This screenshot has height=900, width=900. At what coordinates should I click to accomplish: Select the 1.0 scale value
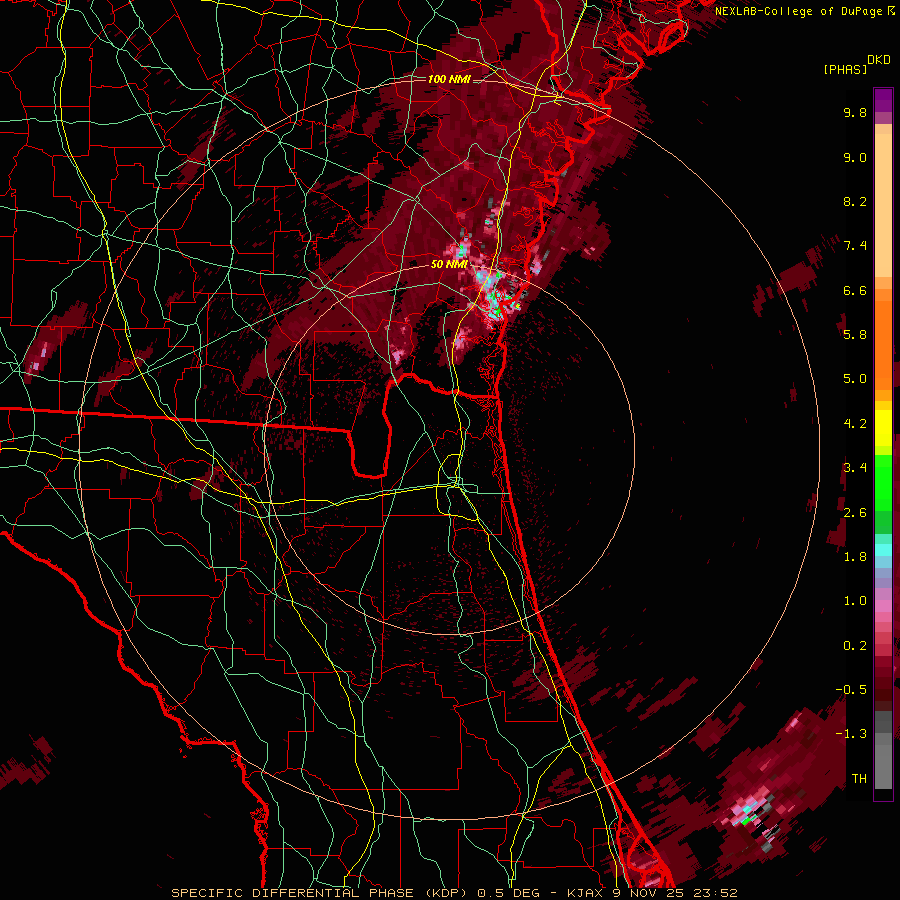[x=855, y=601]
